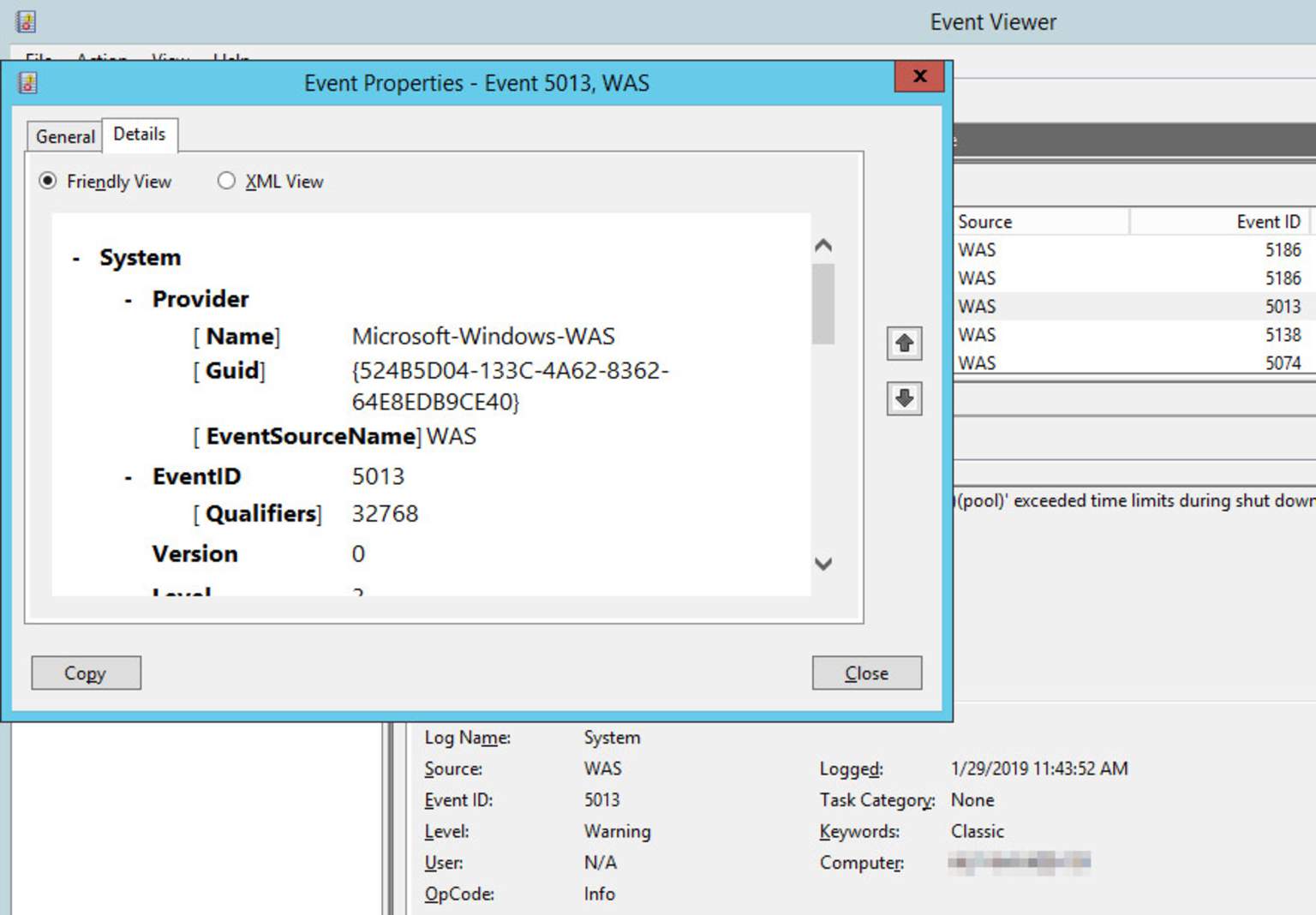Collapse the System node
Screen dimensions: 1316x915
[75, 256]
